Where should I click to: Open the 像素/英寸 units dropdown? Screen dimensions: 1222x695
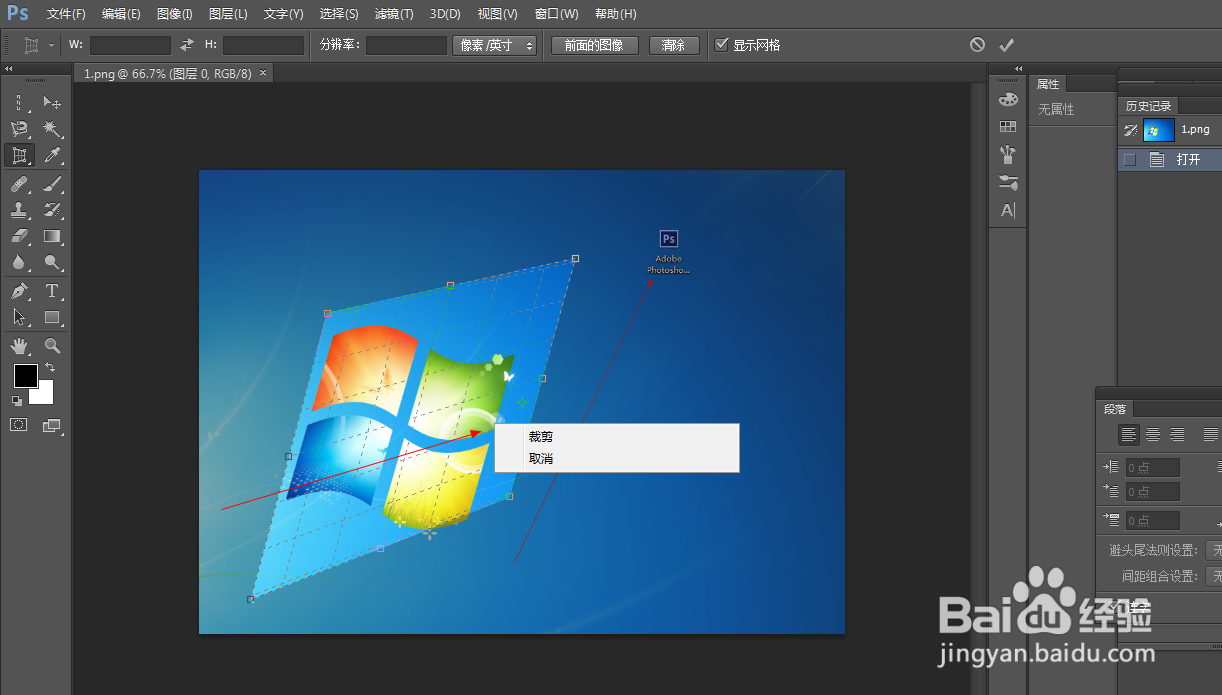click(x=495, y=45)
